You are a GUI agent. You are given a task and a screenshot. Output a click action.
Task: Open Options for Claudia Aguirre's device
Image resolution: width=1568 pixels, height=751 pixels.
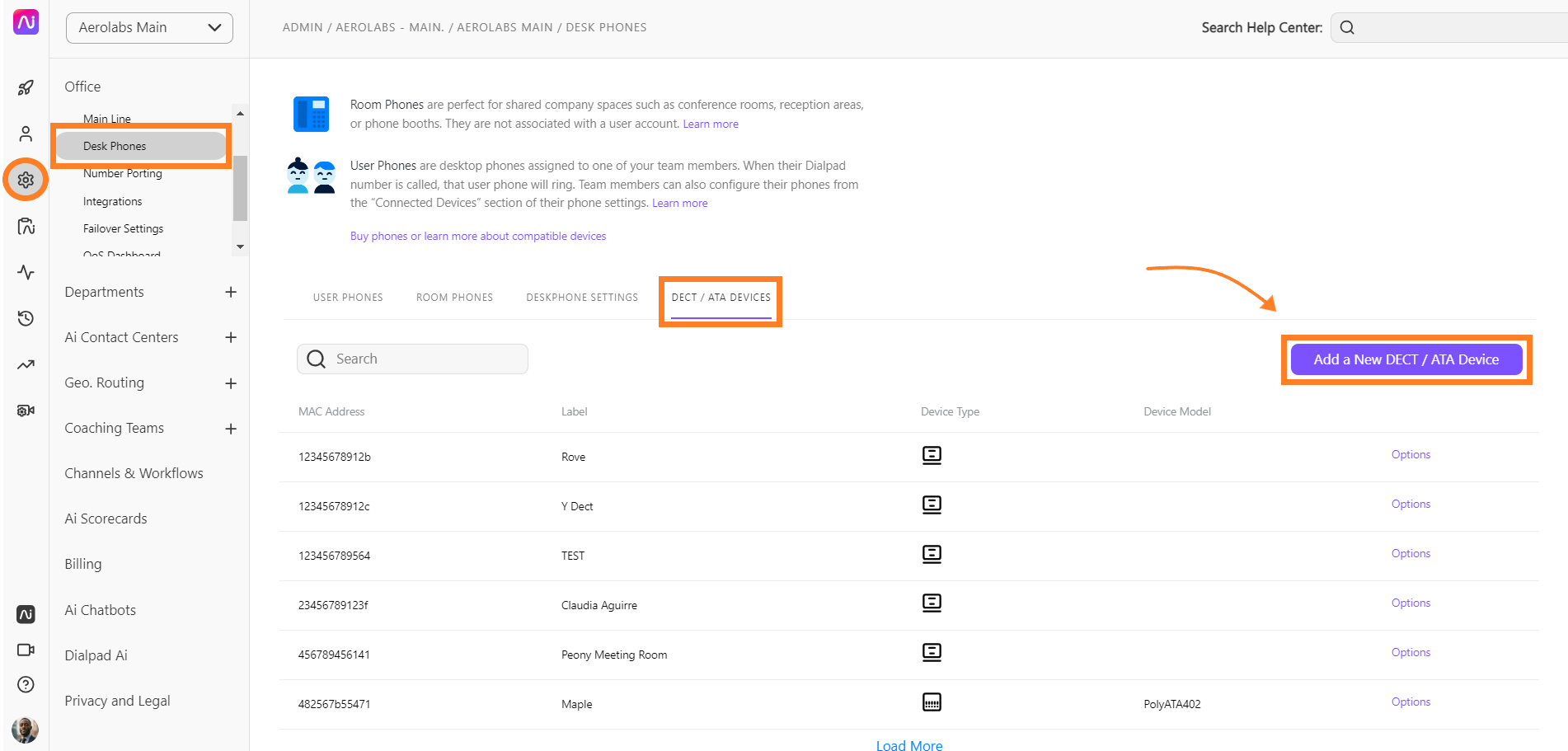[x=1411, y=603]
